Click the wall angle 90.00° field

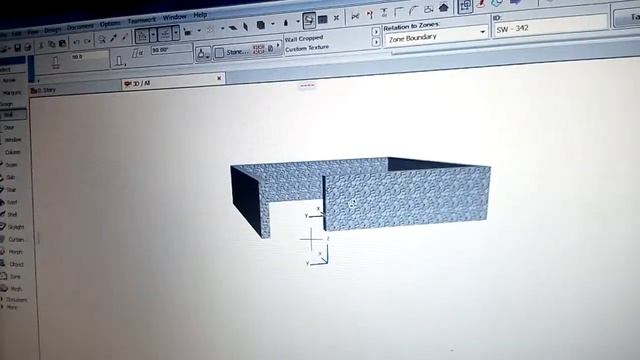point(170,49)
